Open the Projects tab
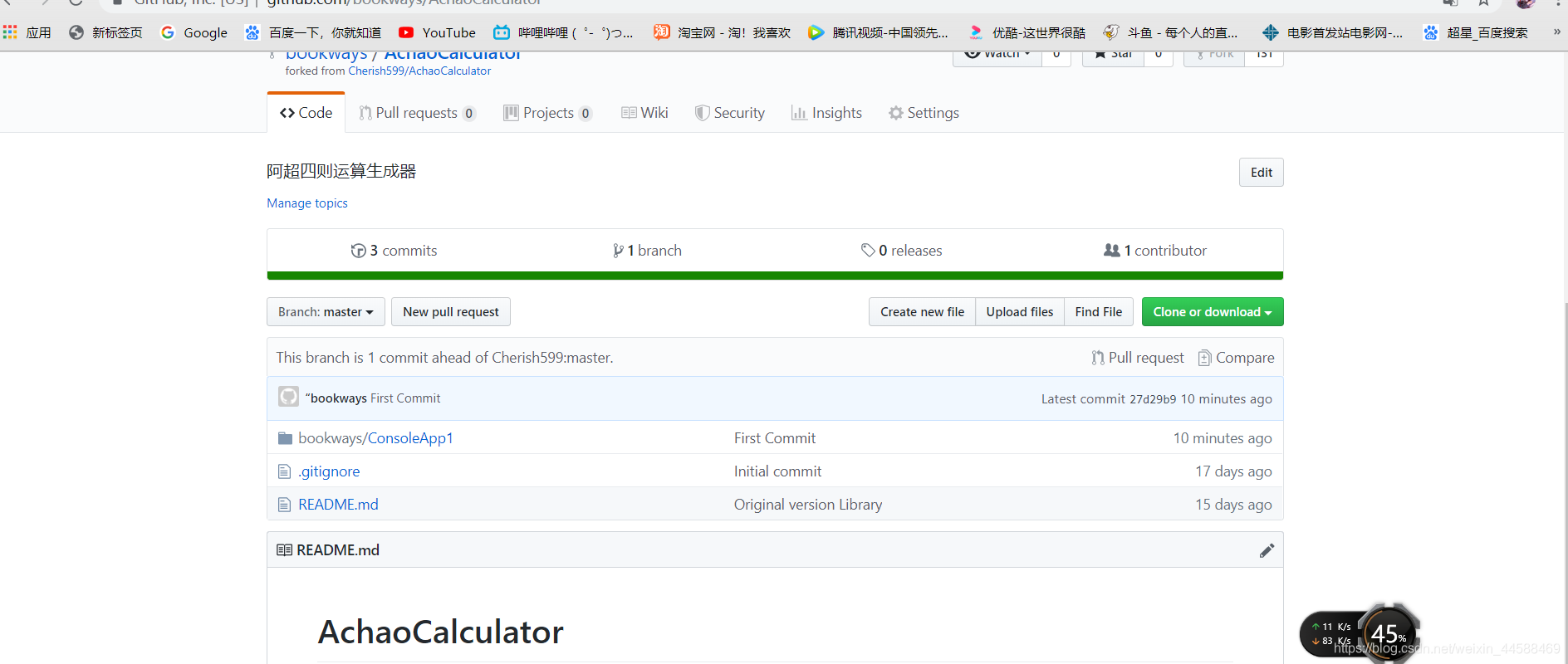This screenshot has height=664, width=1568. (x=547, y=113)
